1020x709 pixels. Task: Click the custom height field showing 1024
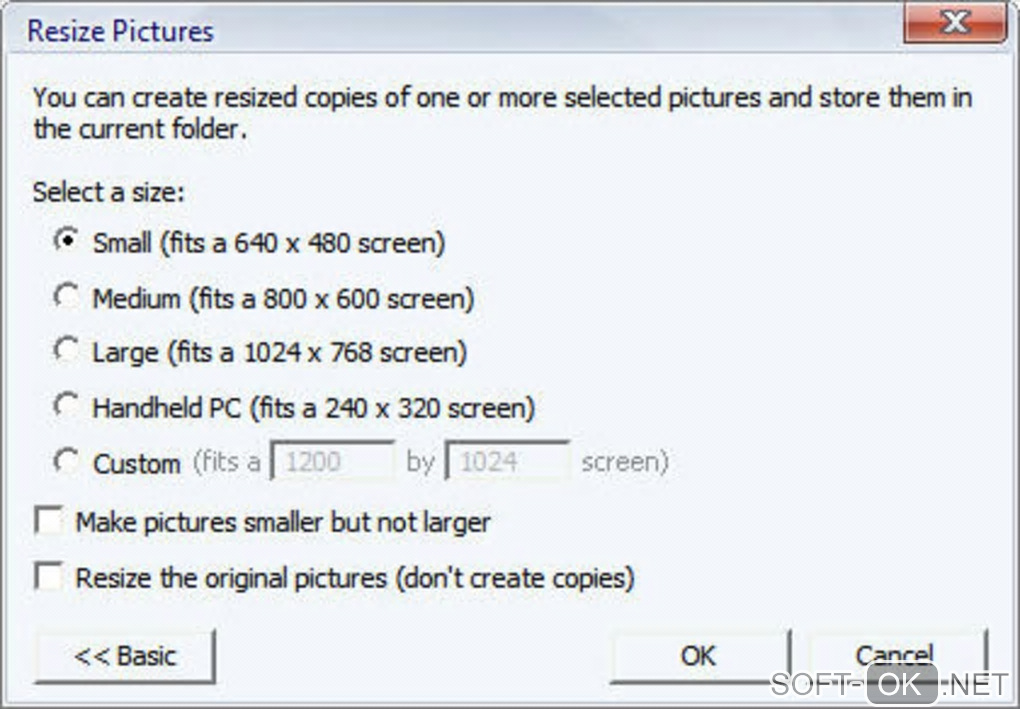coord(508,462)
